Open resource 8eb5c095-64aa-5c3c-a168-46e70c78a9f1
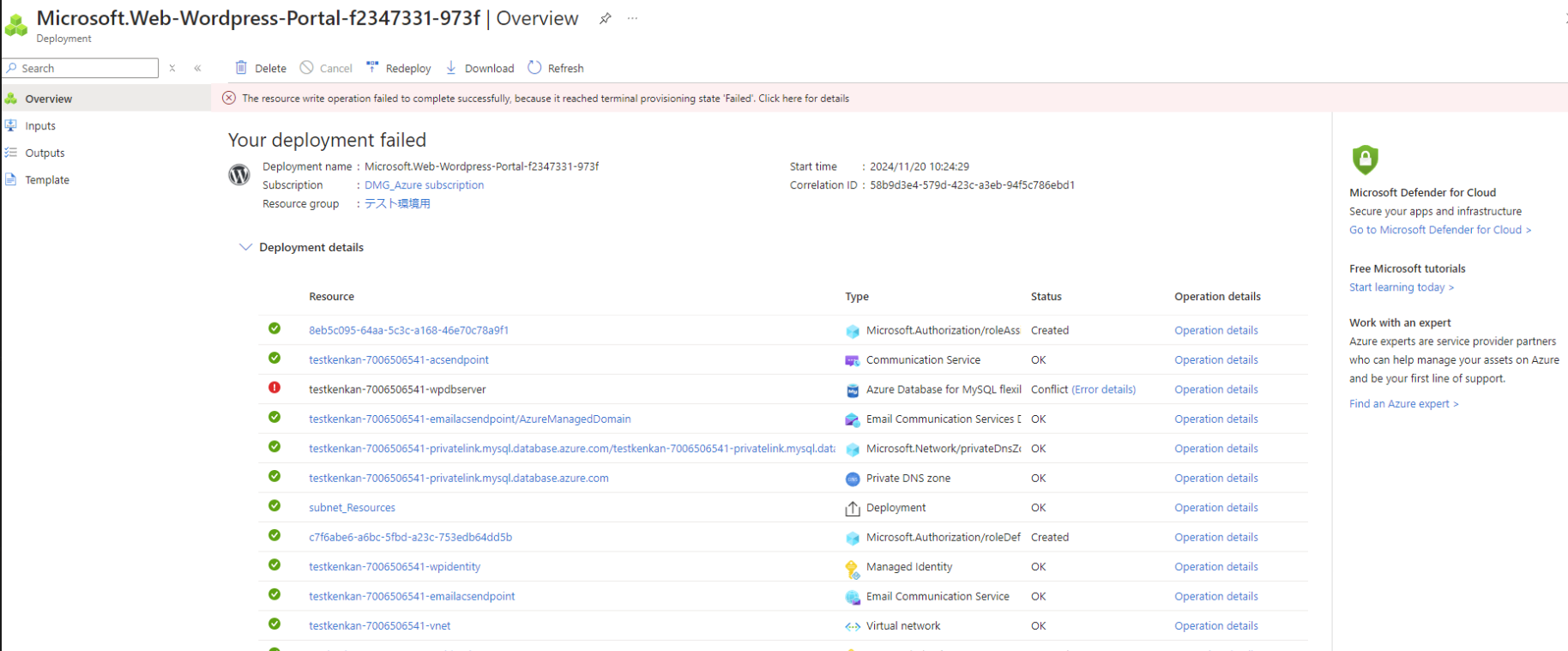This screenshot has height=651, width=1568. pos(408,330)
